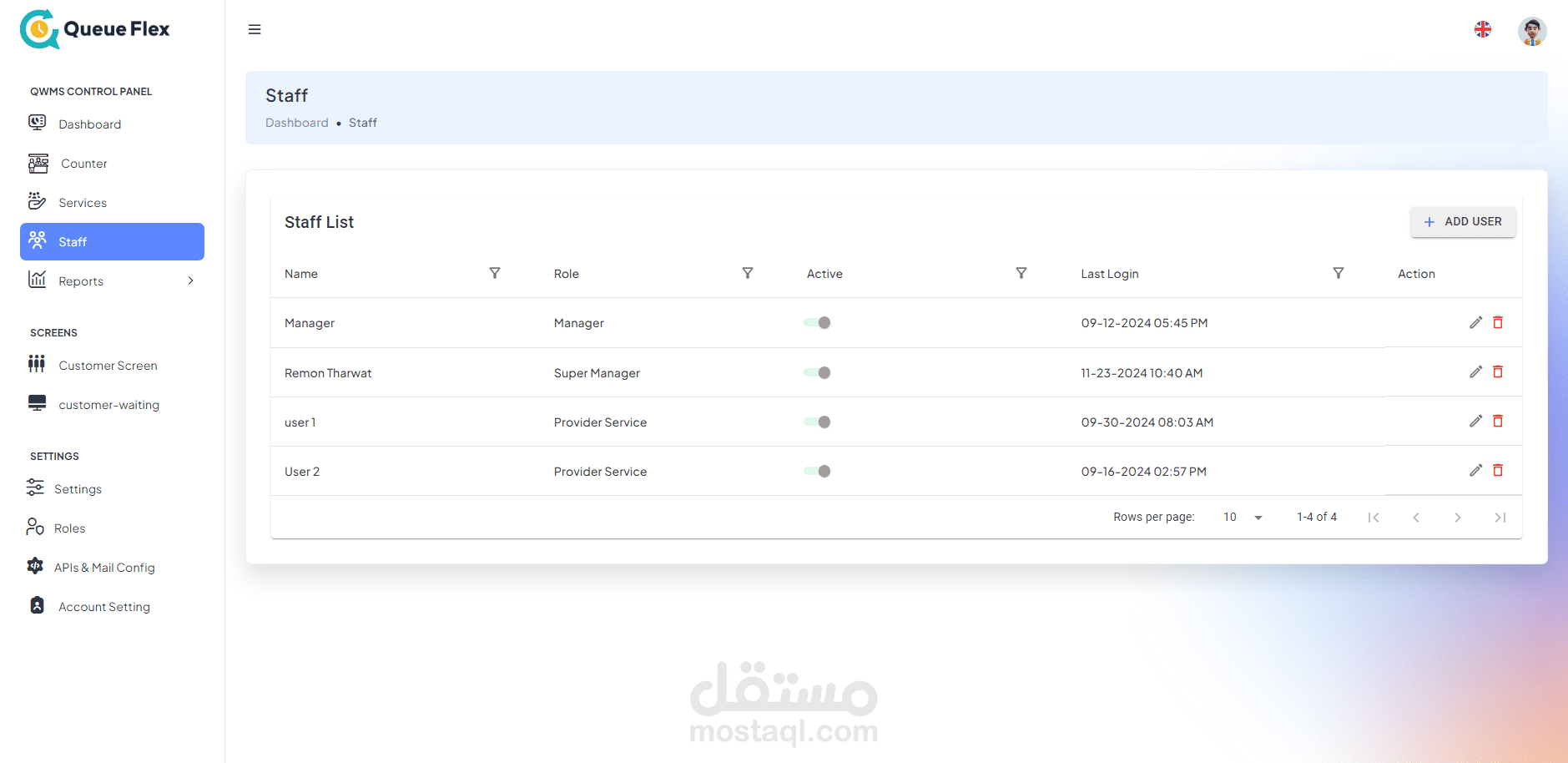
Task: Go to previous page of staff list
Action: pyautogui.click(x=1416, y=518)
